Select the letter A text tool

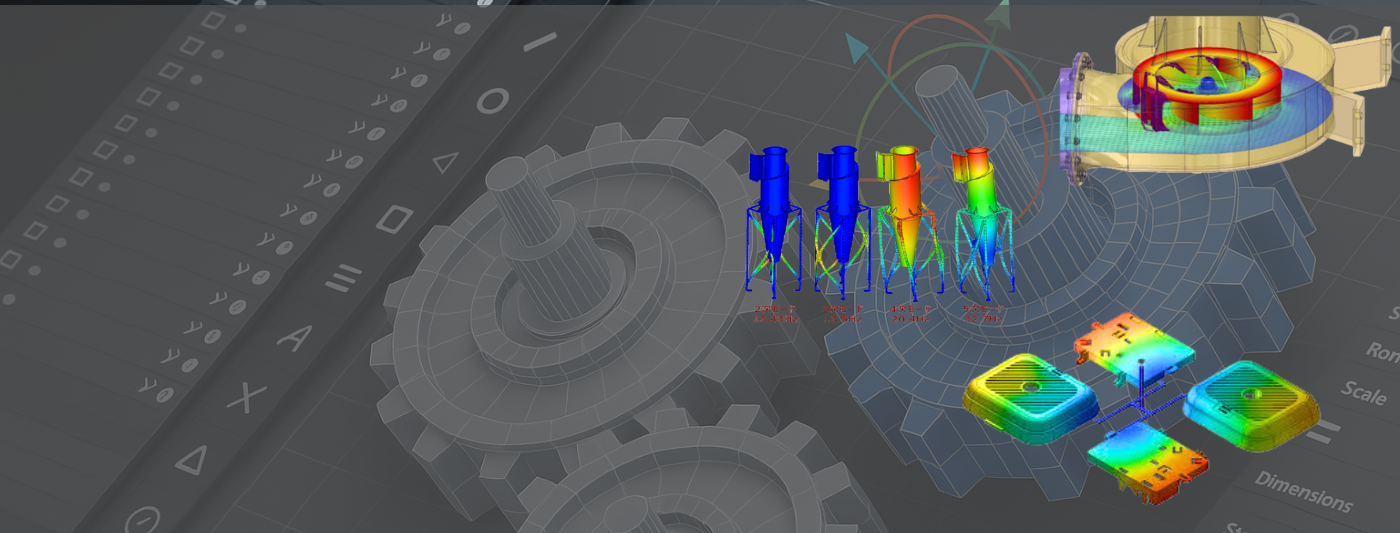point(293,338)
